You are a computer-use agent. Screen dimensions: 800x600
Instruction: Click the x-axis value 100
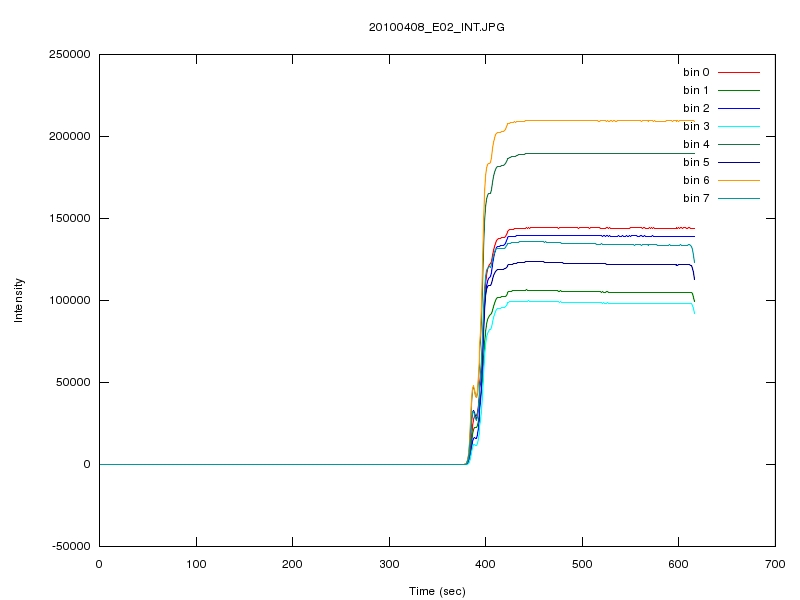coord(196,564)
